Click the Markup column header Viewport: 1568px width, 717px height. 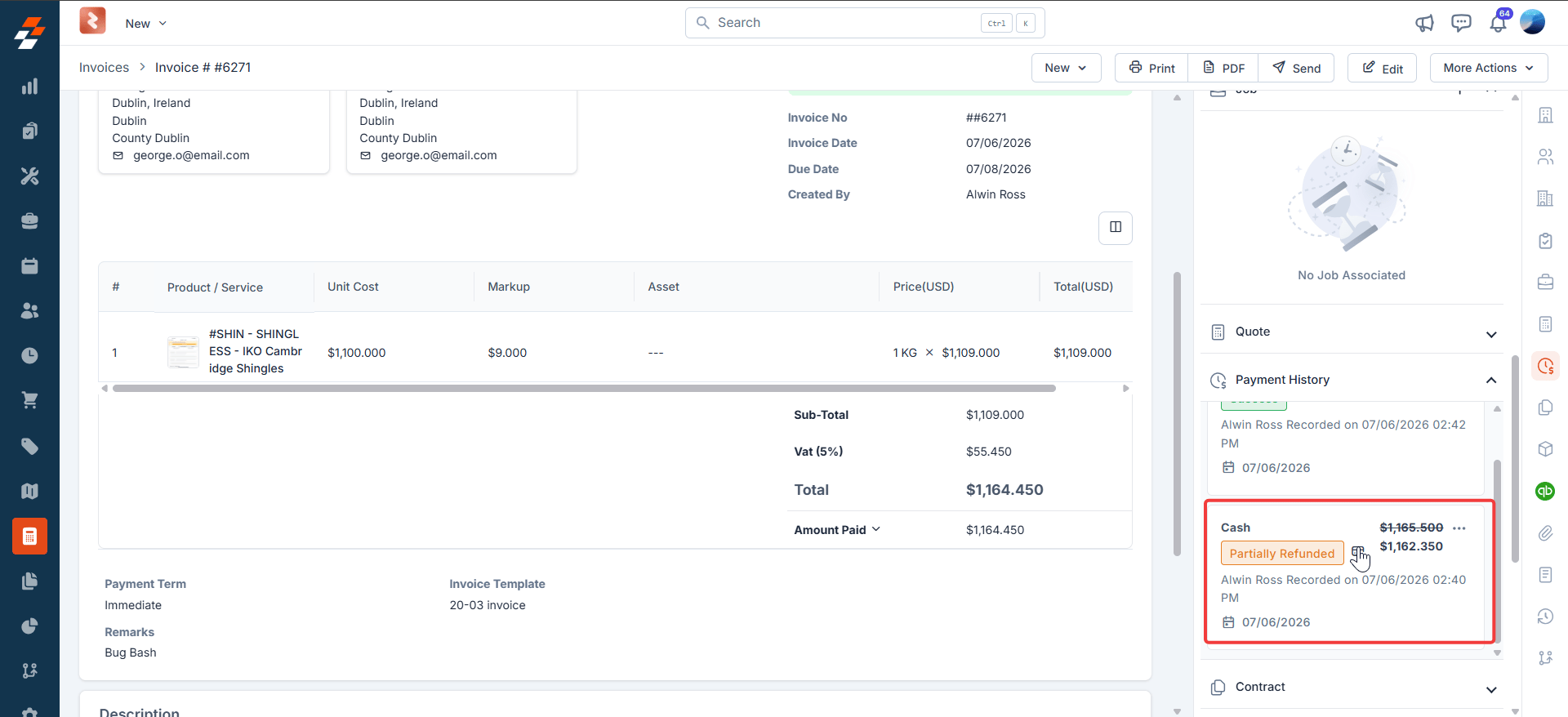pyautogui.click(x=509, y=287)
